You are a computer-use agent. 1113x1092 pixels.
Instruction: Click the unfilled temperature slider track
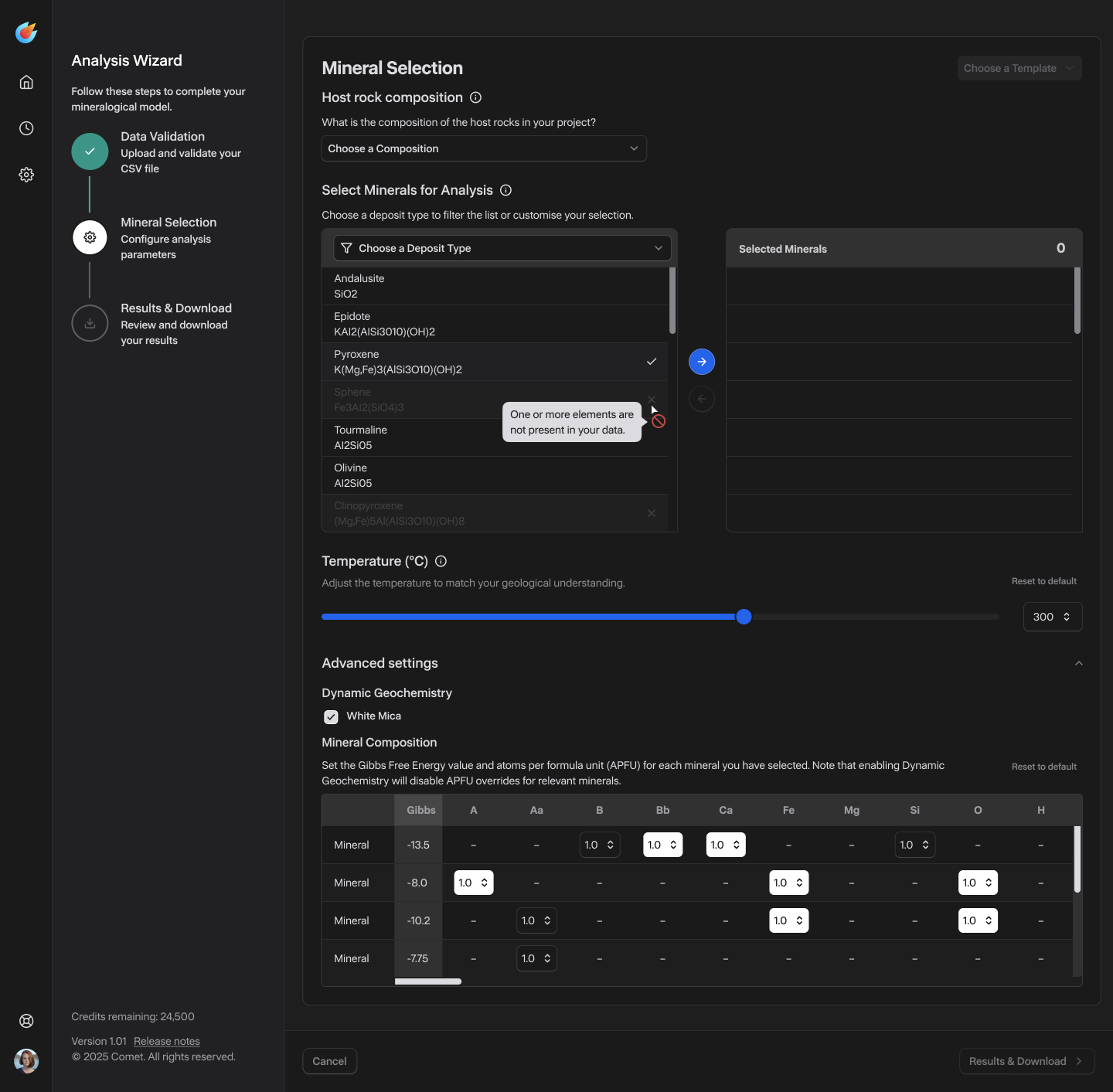tap(875, 617)
